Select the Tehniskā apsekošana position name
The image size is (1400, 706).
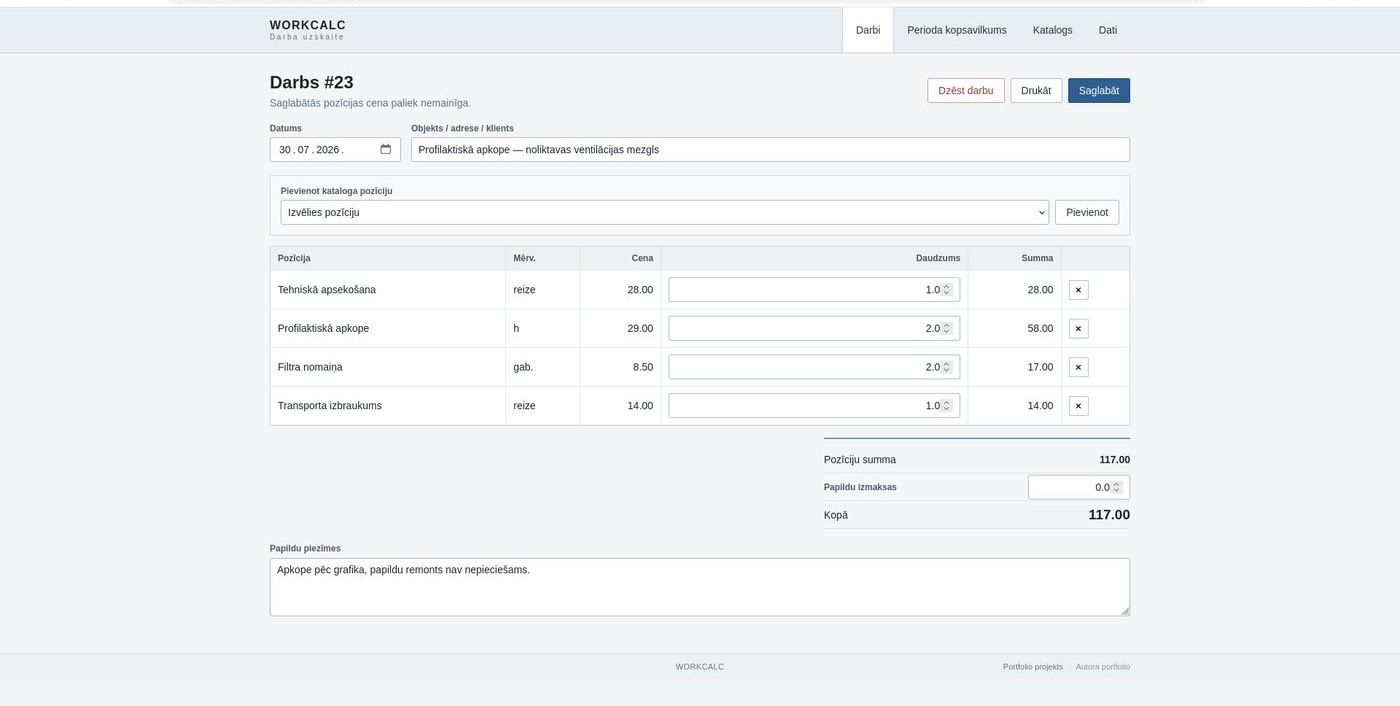click(x=327, y=290)
